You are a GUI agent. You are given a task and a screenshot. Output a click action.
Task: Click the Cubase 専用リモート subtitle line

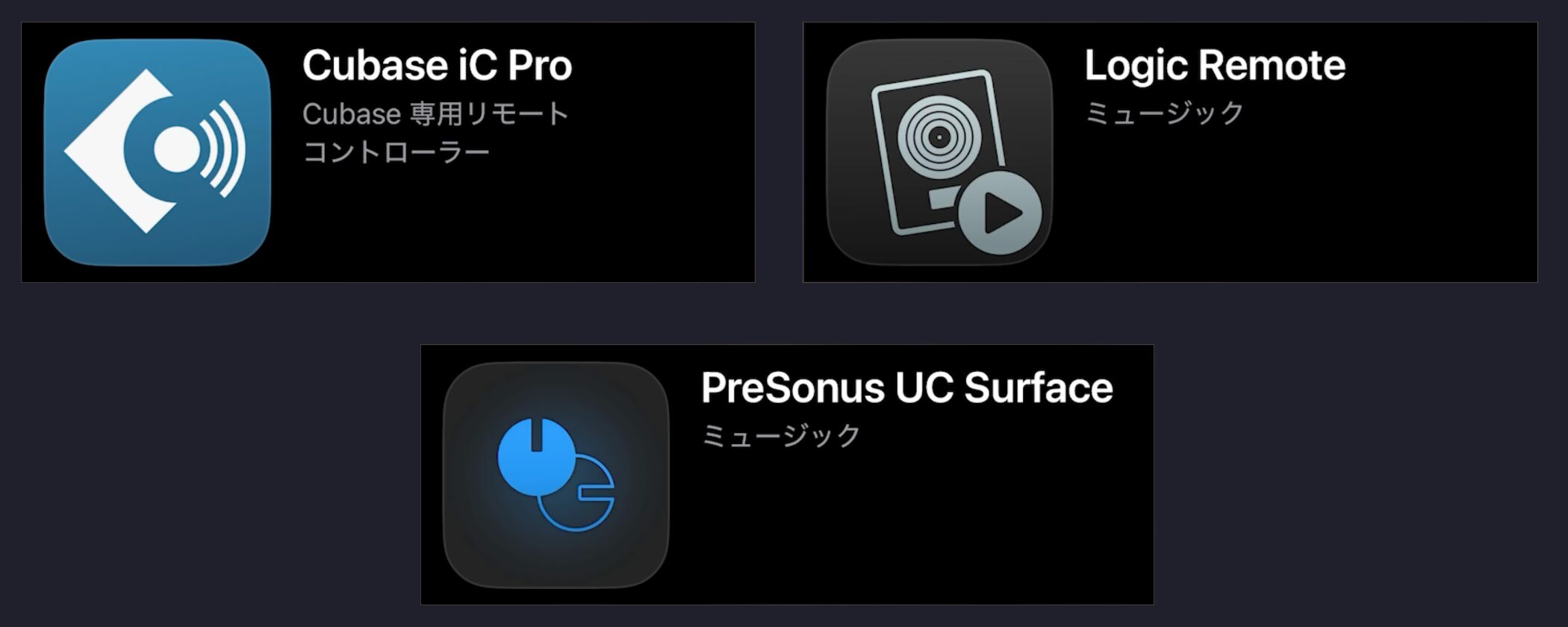point(436,114)
